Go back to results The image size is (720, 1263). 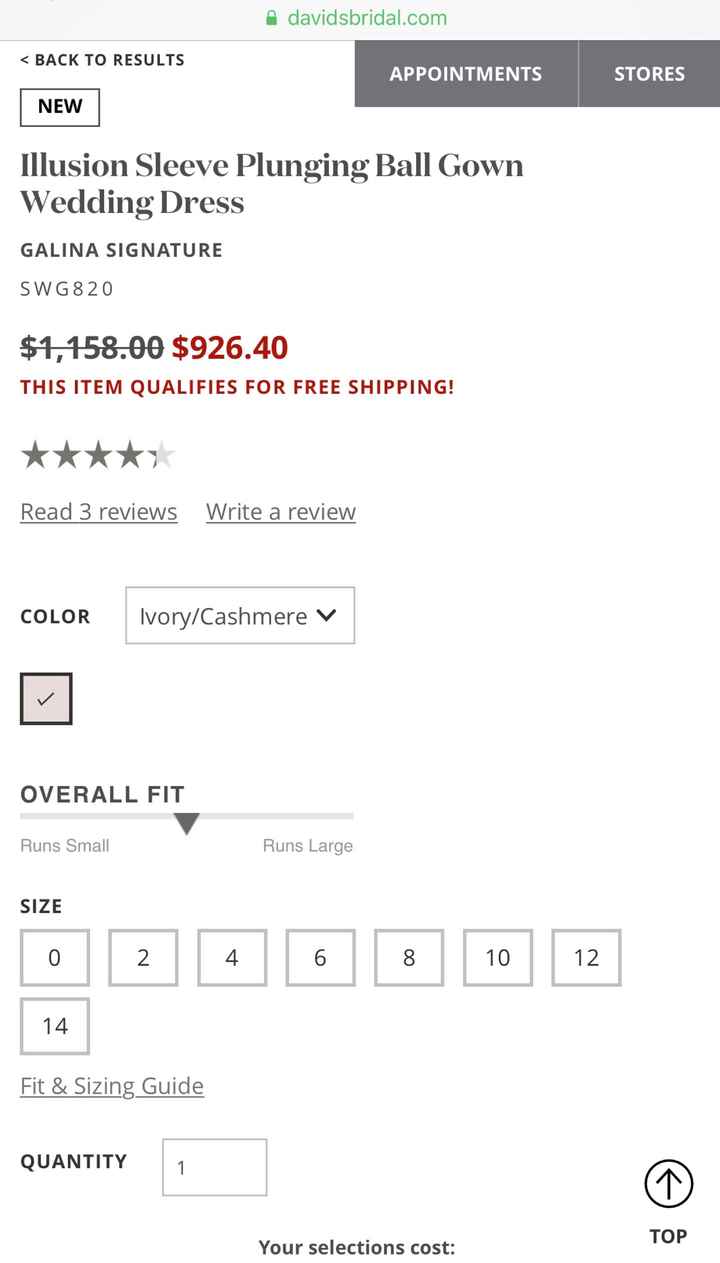(x=102, y=60)
